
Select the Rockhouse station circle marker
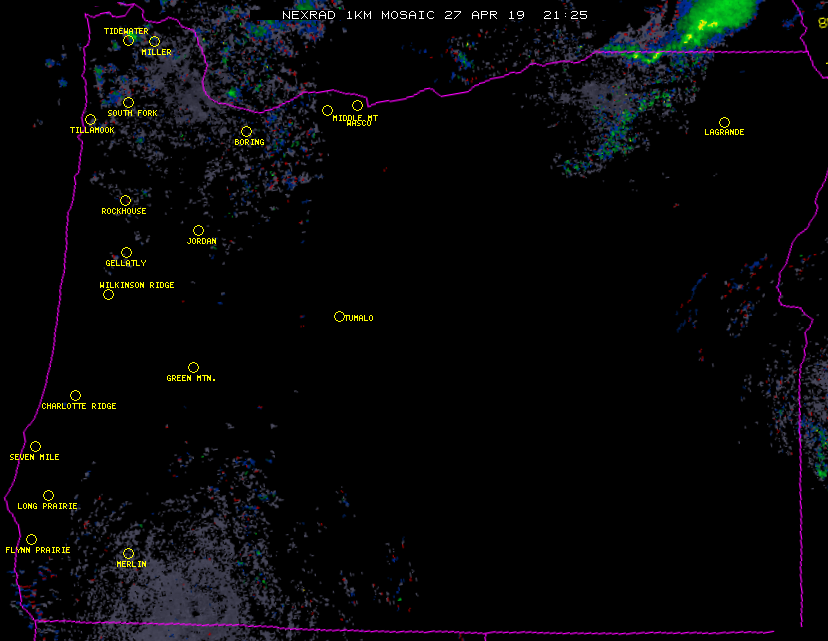(125, 201)
